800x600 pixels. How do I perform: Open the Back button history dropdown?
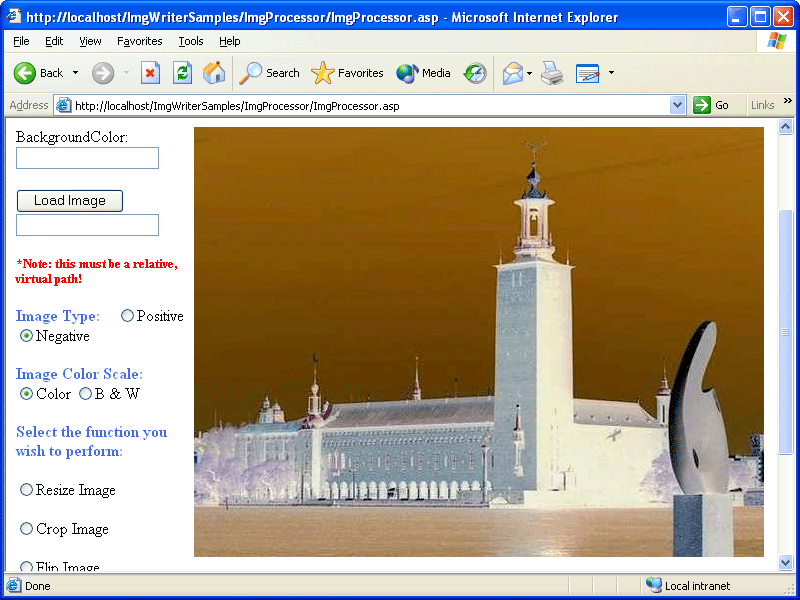tap(76, 73)
